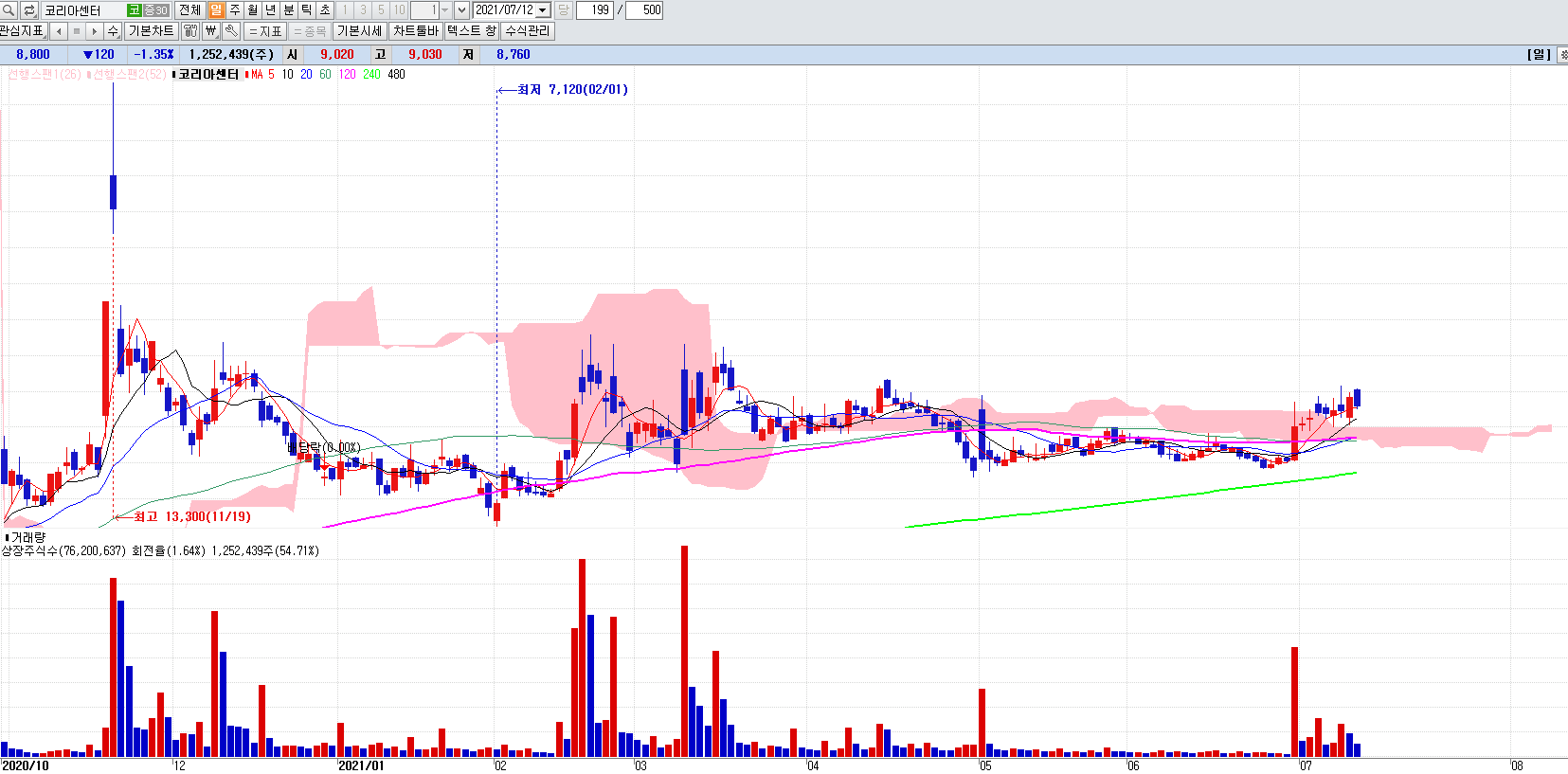Screen dimensions: 1568x774
Task: Click the 500 total count field
Action: [644, 10]
